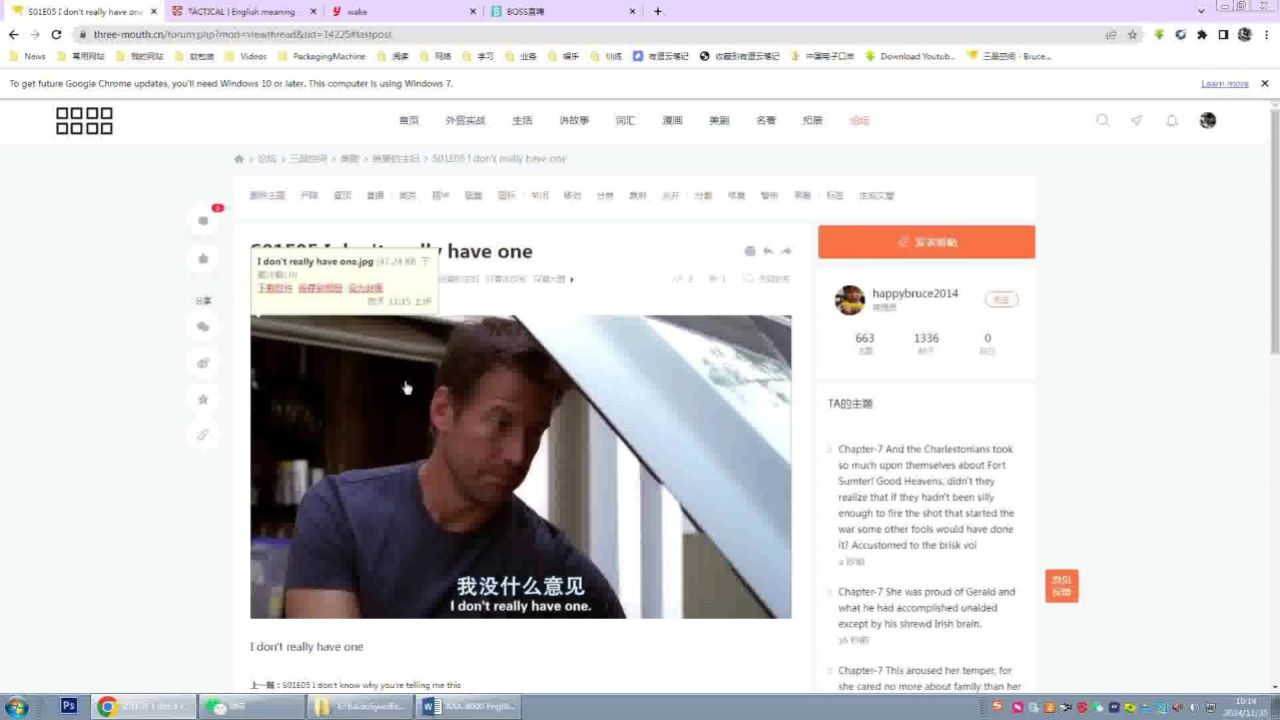The height and width of the screenshot is (720, 1280).
Task: Click the left reply arrow beside post title
Action: [x=768, y=251]
